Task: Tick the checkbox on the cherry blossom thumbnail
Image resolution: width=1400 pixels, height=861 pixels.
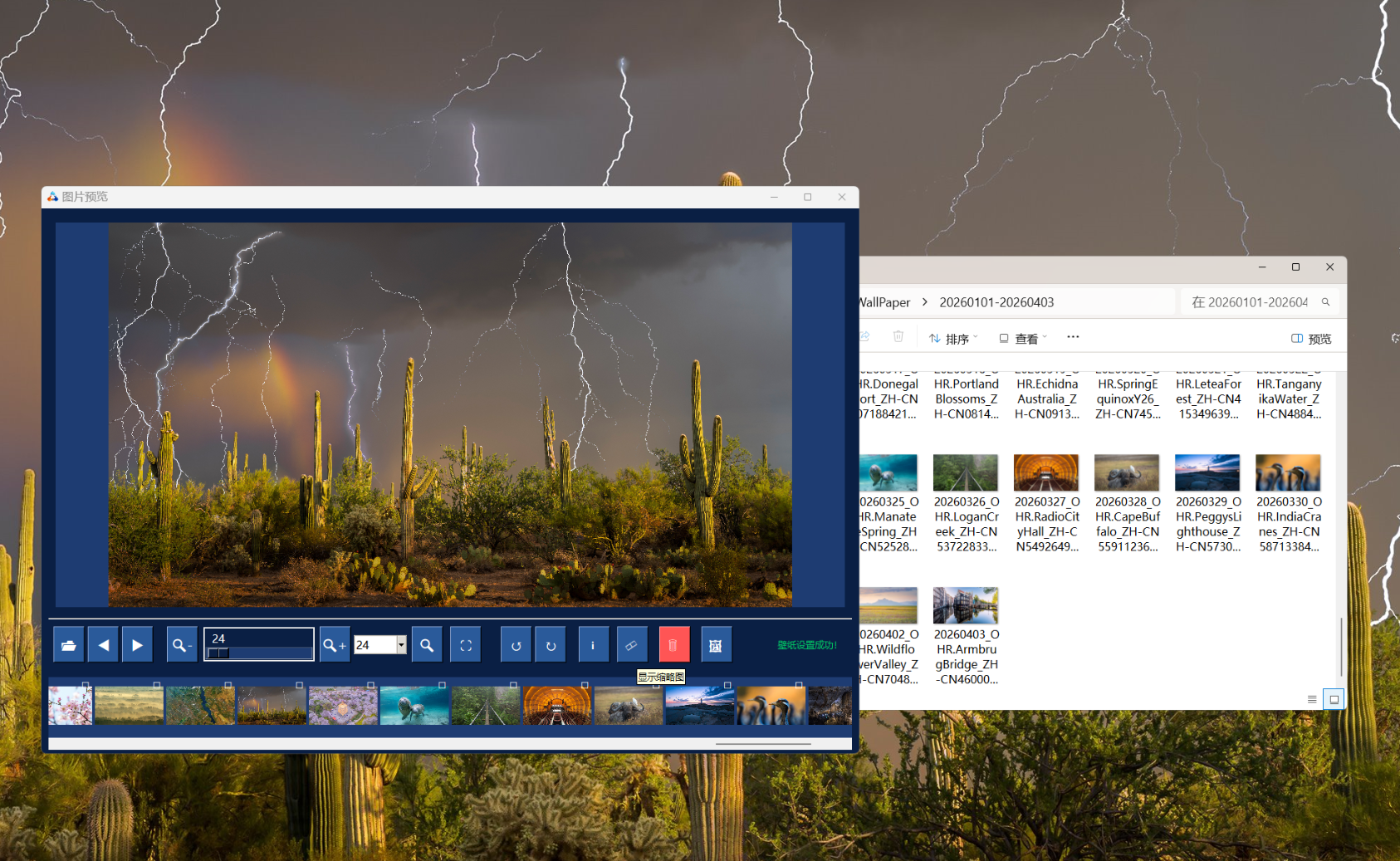Action: point(86,685)
